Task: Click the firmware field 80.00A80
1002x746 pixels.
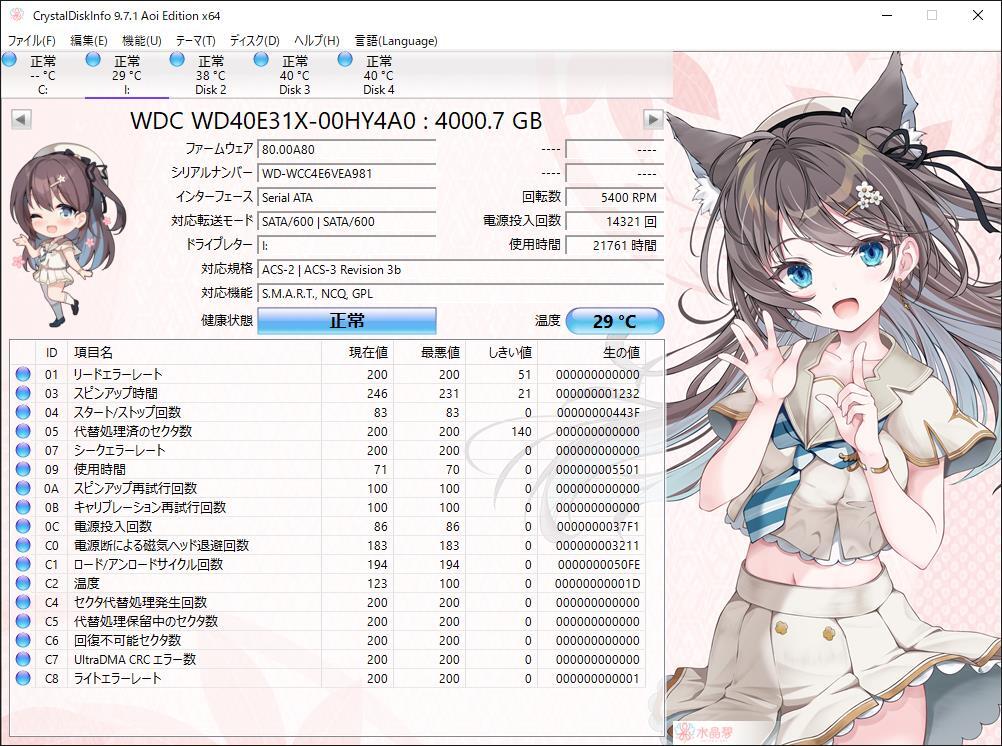Action: [346, 150]
